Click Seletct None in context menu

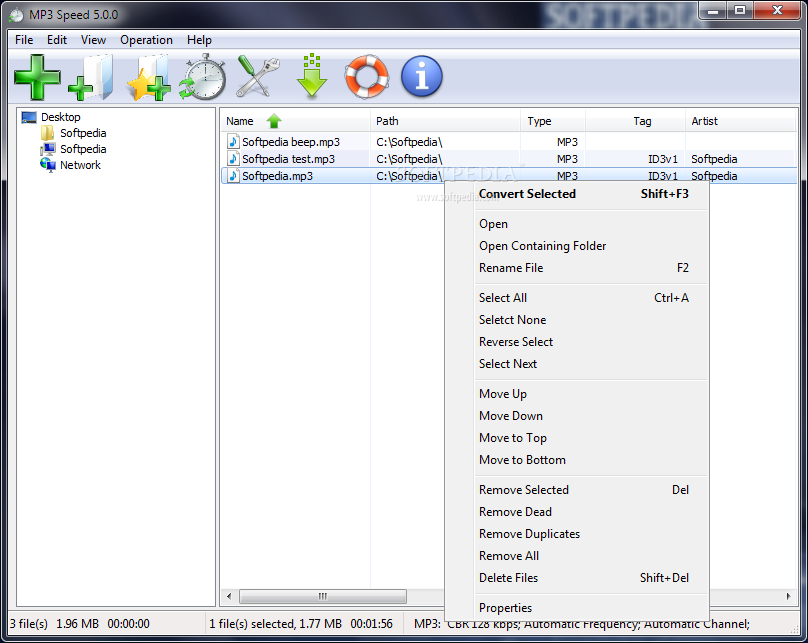[577, 320]
